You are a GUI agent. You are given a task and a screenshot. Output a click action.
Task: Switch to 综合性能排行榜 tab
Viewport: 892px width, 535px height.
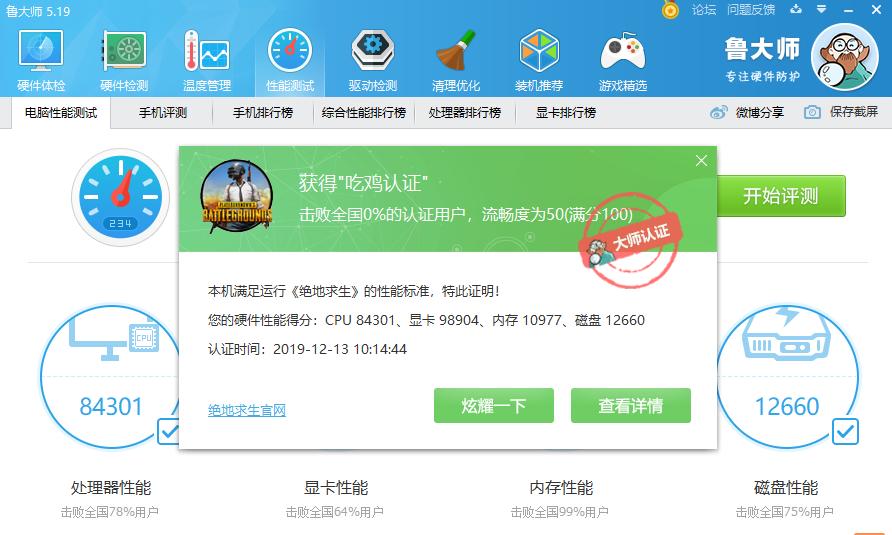[364, 113]
